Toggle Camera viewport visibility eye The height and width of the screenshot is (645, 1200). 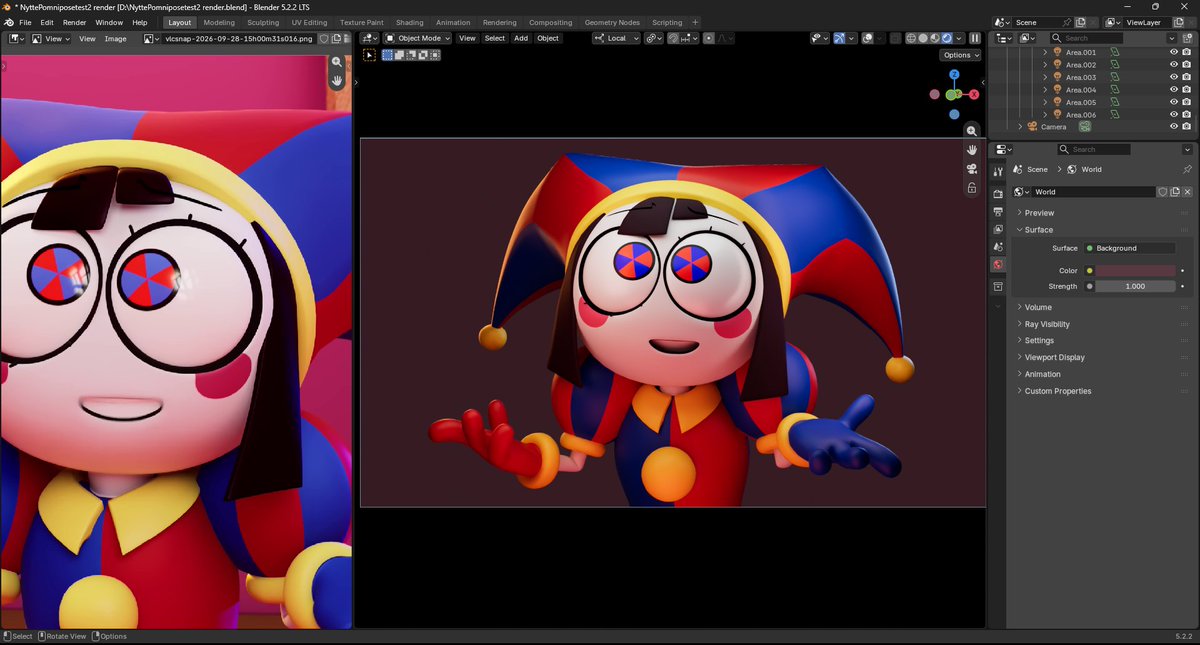[x=1174, y=127]
